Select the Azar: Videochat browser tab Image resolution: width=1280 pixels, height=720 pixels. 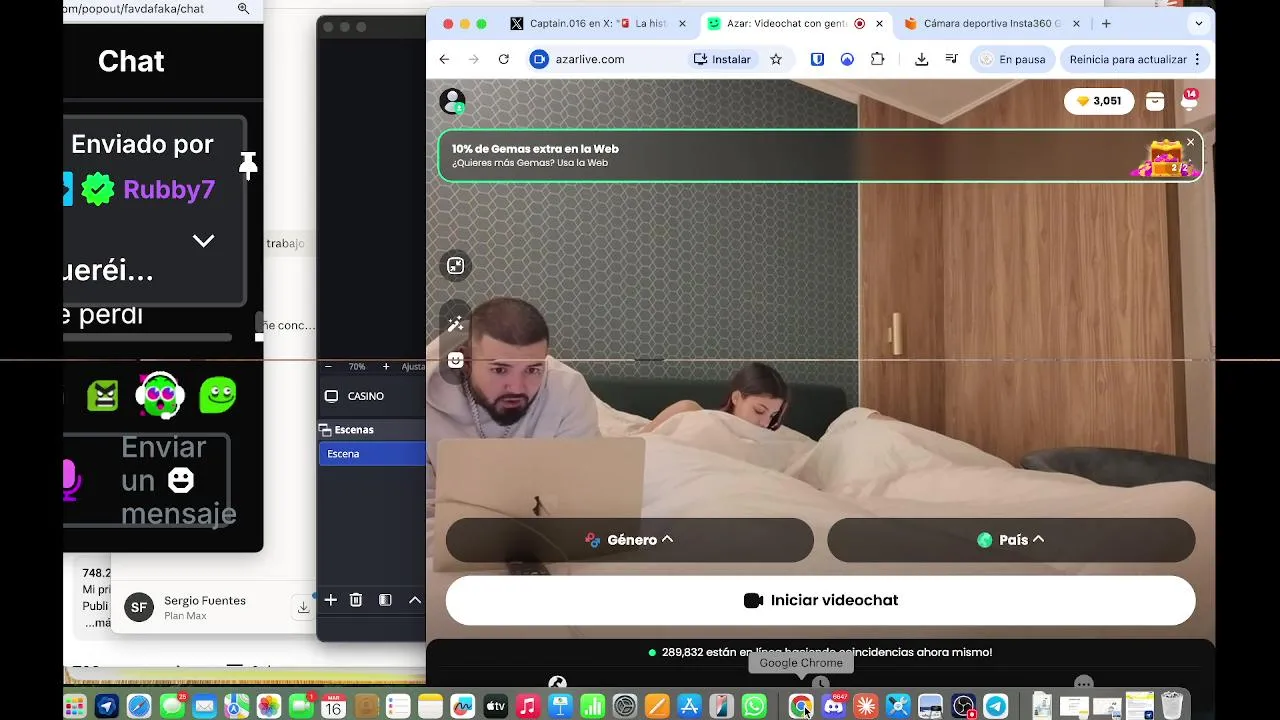click(785, 23)
